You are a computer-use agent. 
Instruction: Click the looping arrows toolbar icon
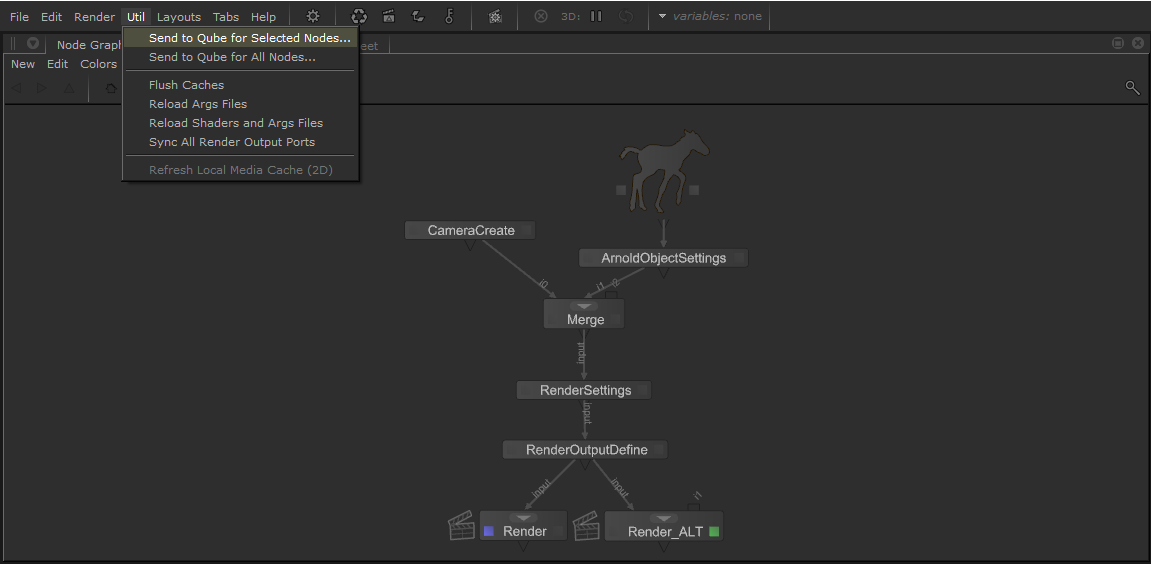point(418,16)
